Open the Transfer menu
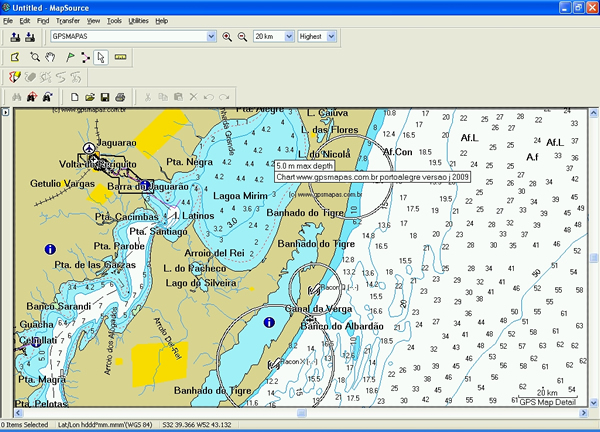This screenshot has height=432, width=600. 68,20
